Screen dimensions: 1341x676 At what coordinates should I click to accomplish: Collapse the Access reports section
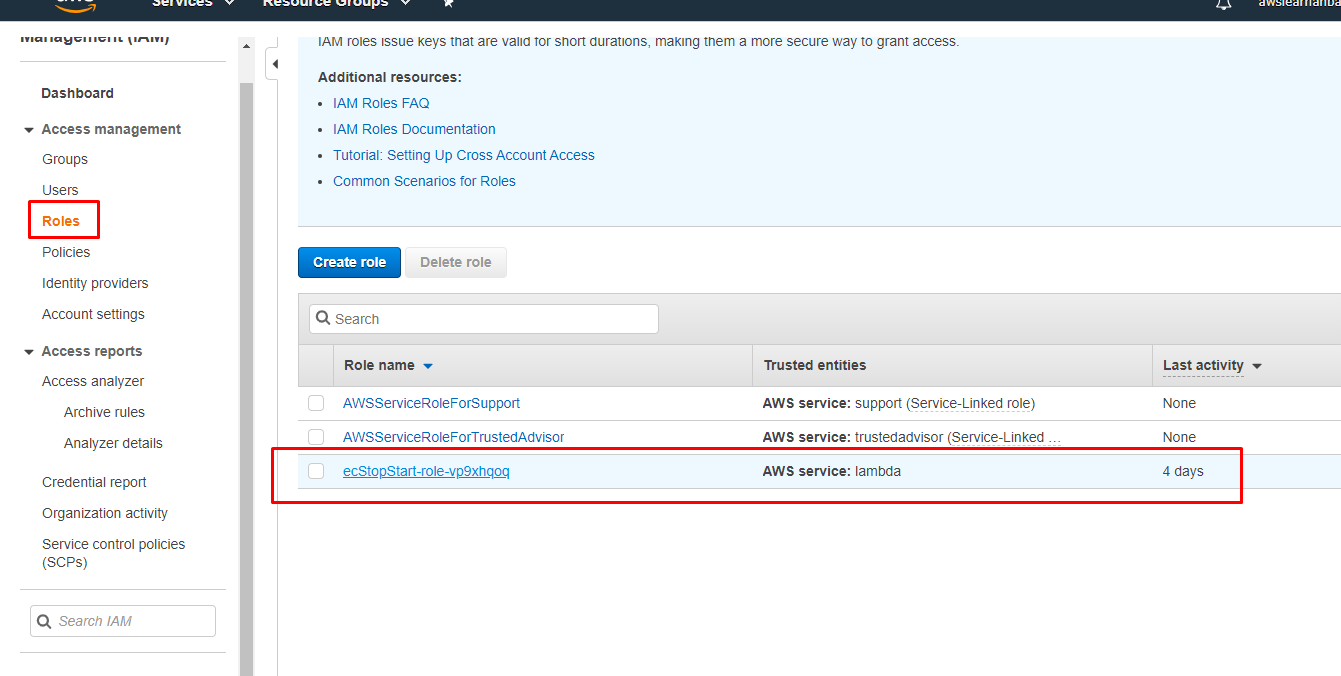point(28,351)
